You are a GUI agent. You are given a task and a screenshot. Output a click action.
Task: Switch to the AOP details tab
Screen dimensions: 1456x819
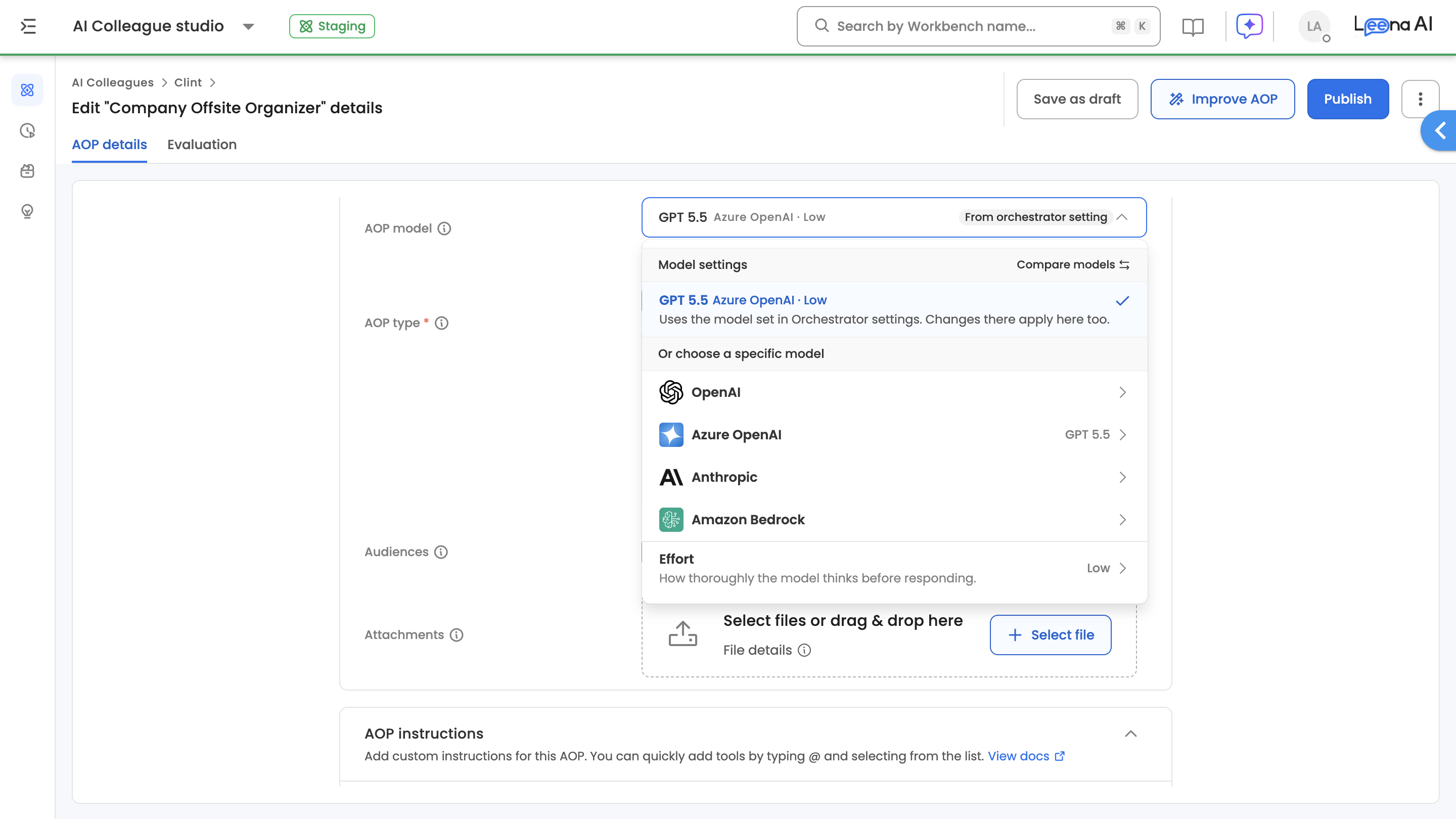click(109, 145)
